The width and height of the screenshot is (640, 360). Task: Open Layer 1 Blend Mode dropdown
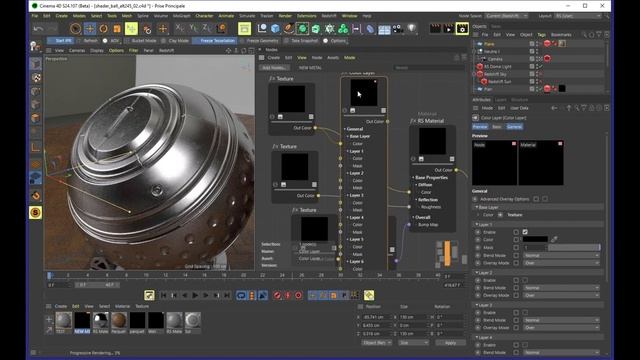pos(561,256)
